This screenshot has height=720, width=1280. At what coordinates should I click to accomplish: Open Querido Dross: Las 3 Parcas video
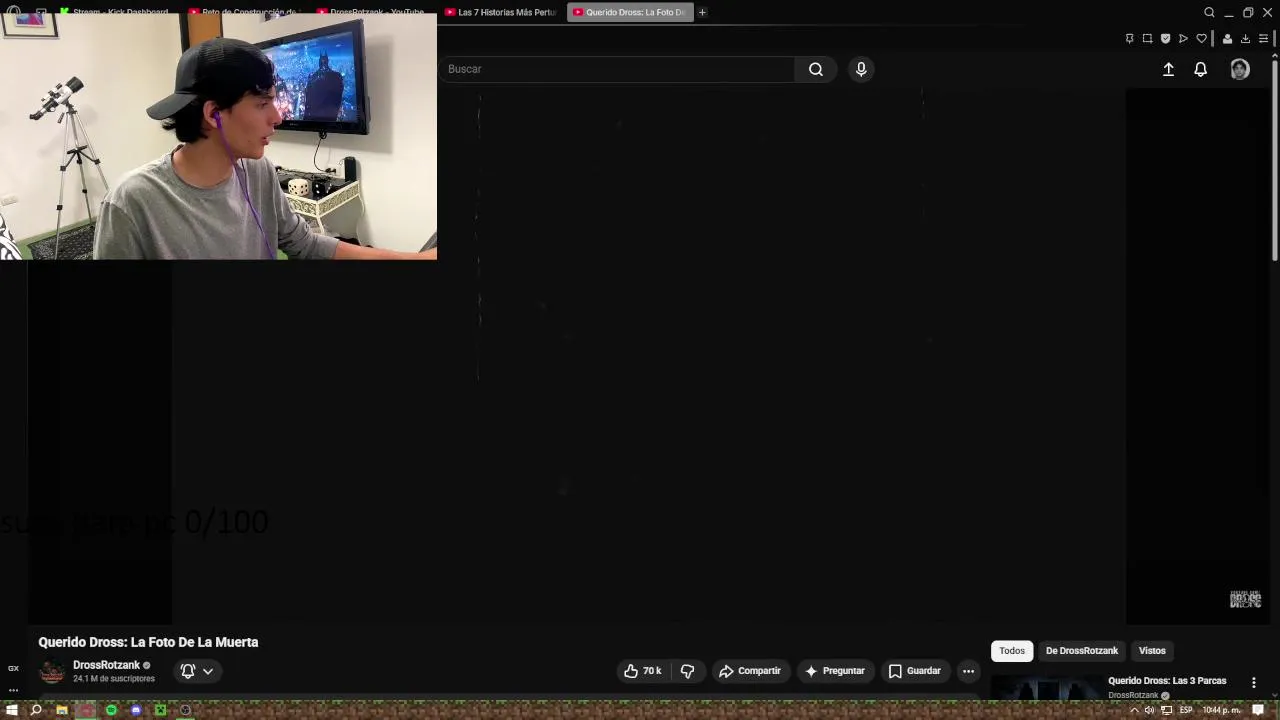coord(1167,681)
